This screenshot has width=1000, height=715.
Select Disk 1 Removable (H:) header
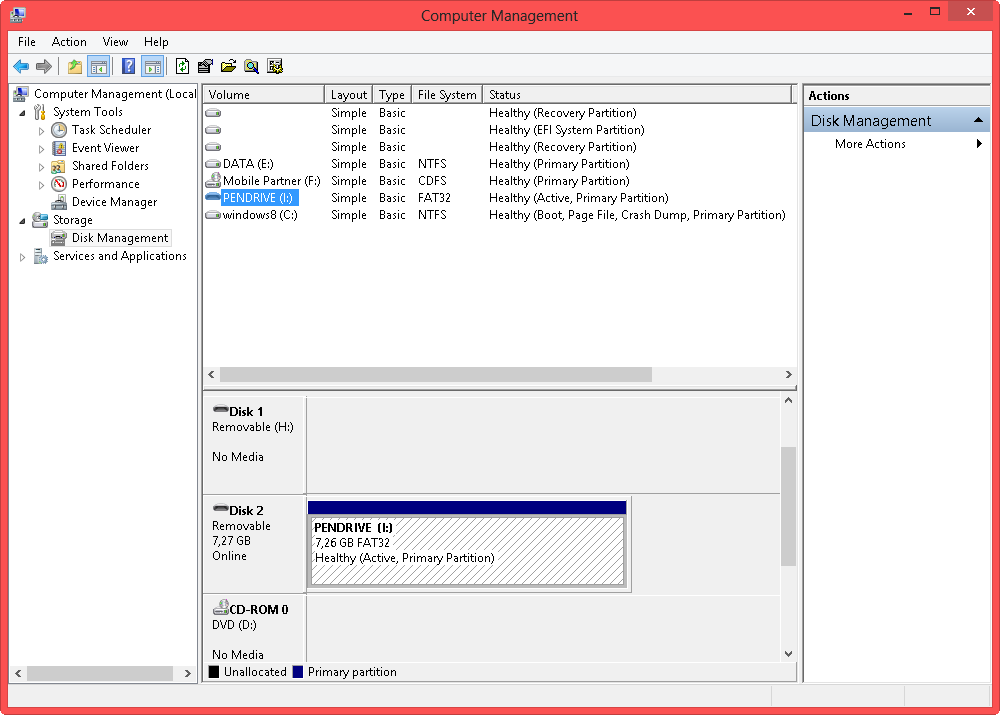pyautogui.click(x=254, y=445)
